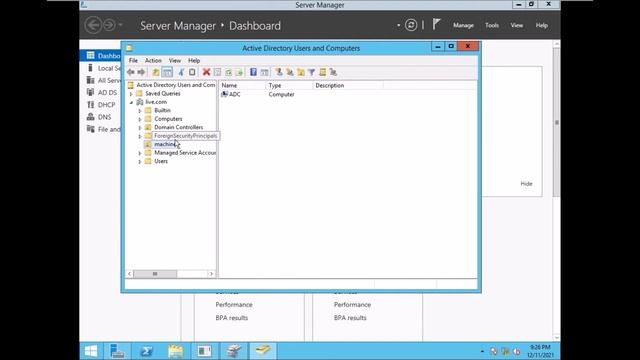This screenshot has height=360, width=640.
Task: Open the Manage menu in Server Manager
Action: (463, 25)
